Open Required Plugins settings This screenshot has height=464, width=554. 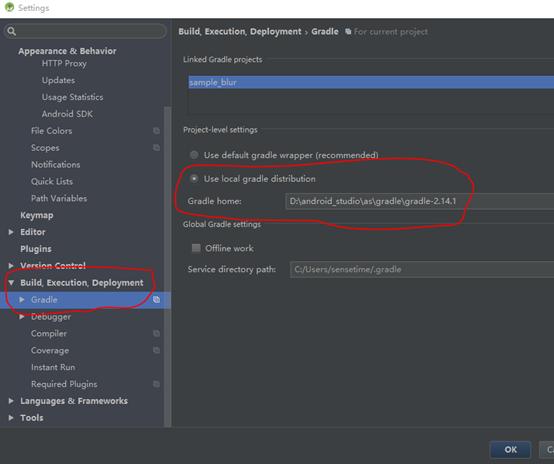point(64,384)
